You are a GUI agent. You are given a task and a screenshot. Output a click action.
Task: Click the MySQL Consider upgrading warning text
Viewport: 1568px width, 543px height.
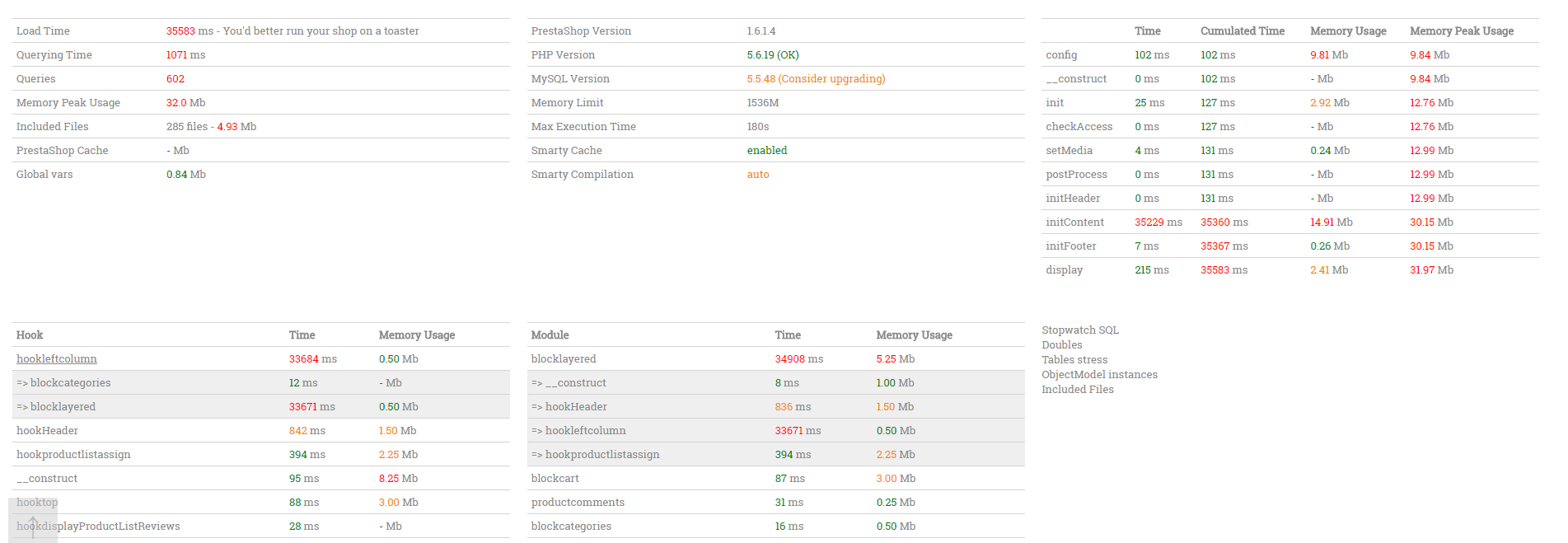click(831, 79)
